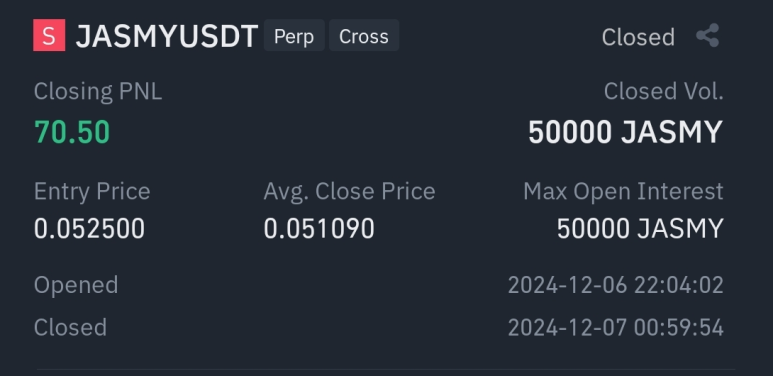Tap the share icon next to Closed
The width and height of the screenshot is (773, 376).
707,36
